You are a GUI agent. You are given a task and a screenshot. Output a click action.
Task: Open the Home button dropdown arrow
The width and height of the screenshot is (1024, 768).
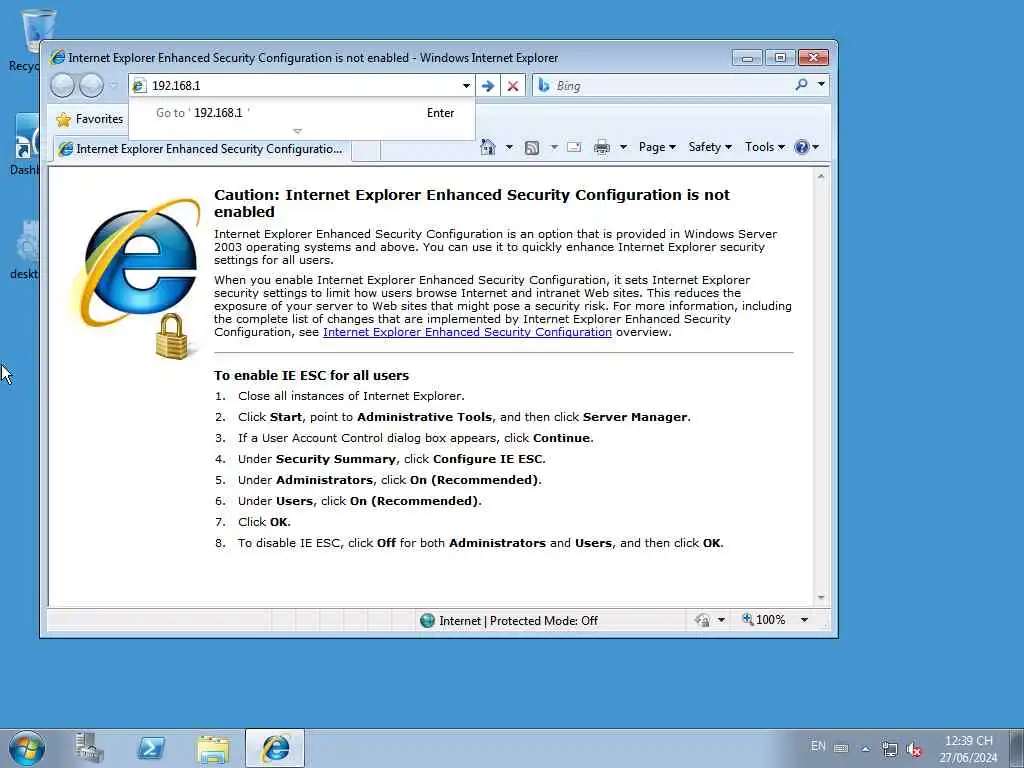pyautogui.click(x=509, y=147)
